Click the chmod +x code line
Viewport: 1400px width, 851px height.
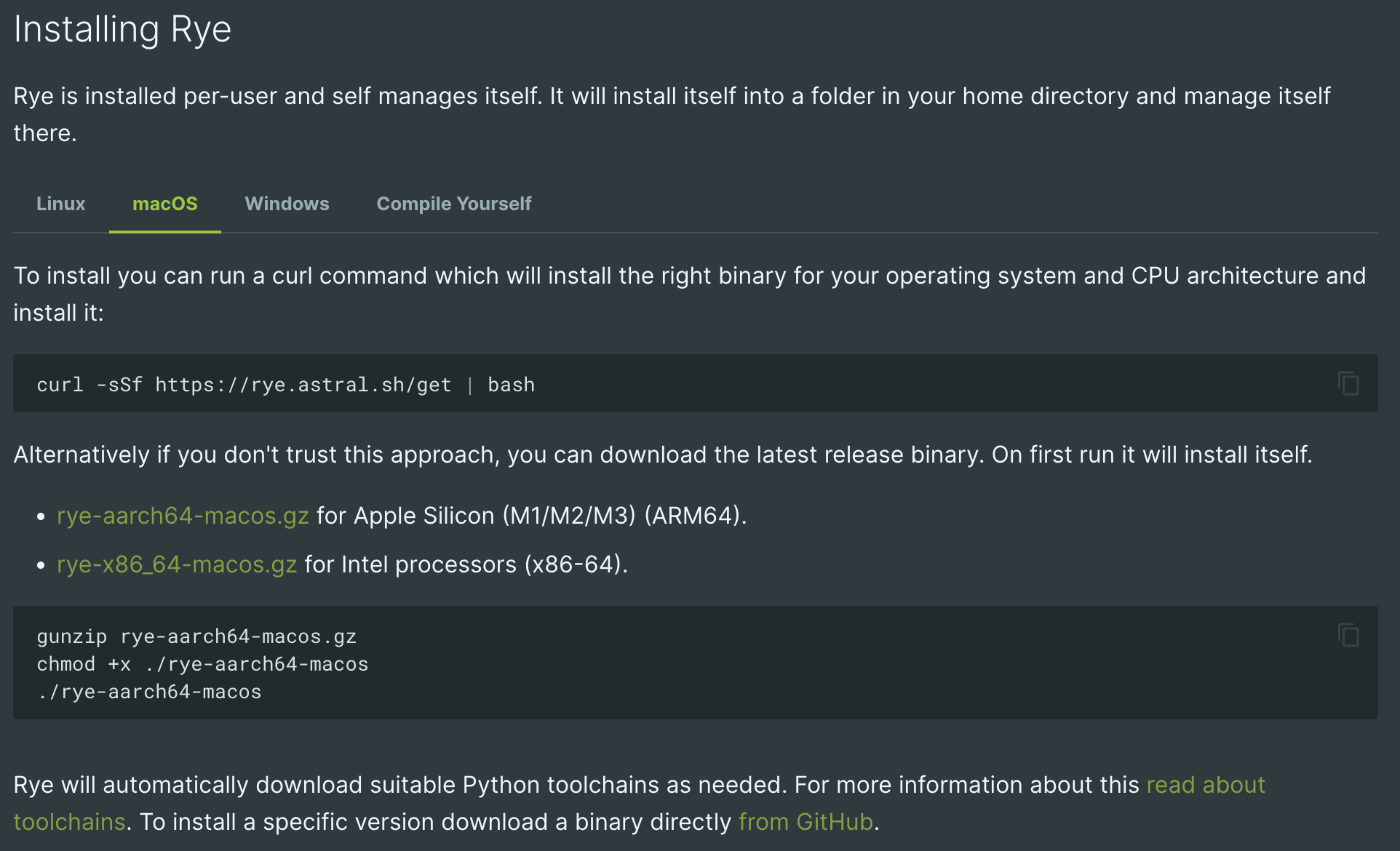pyautogui.click(x=202, y=664)
